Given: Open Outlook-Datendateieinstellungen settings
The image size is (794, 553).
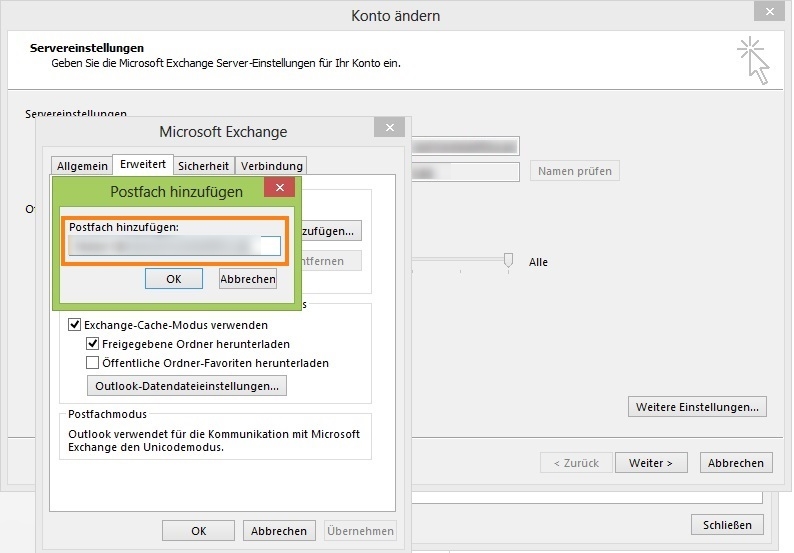Looking at the screenshot, I should (187, 386).
